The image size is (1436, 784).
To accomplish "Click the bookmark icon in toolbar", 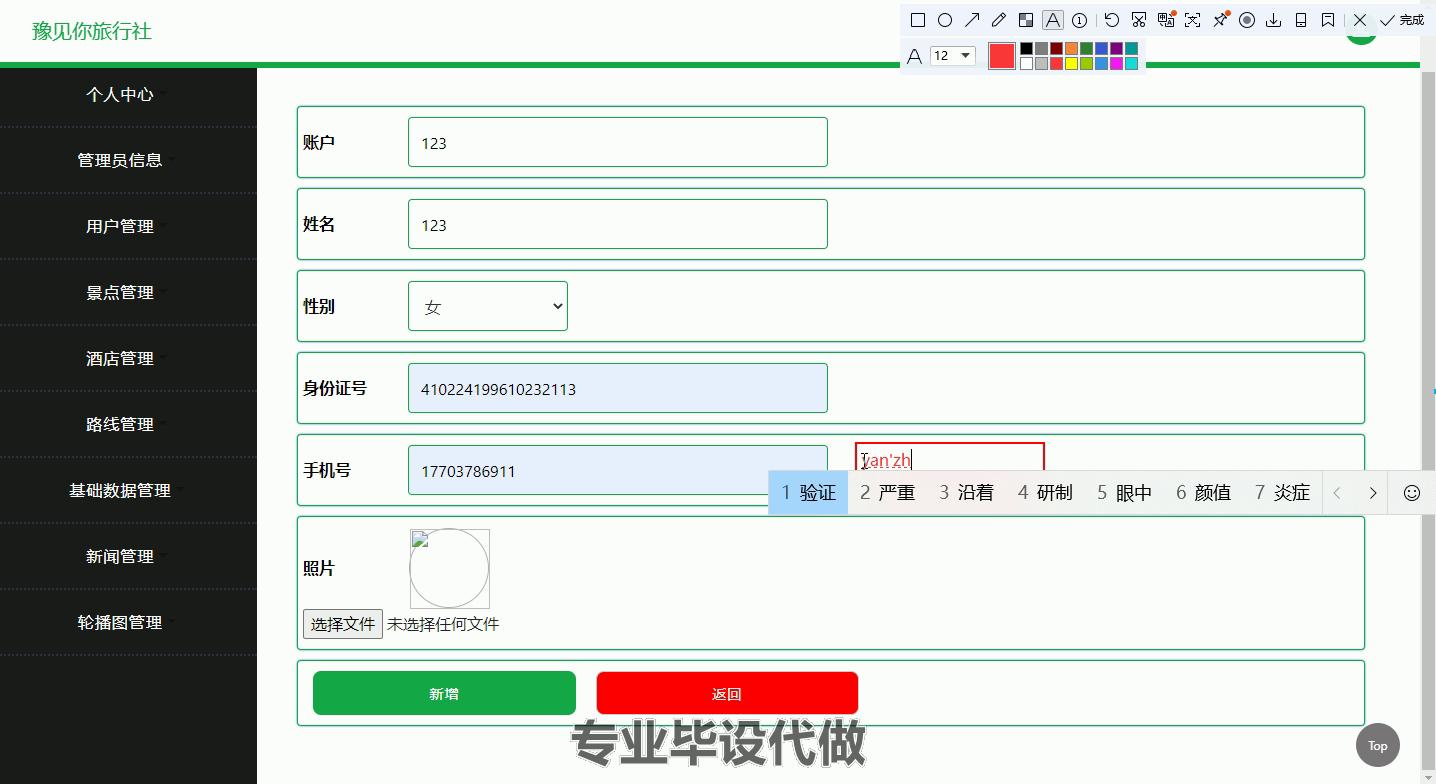I will pyautogui.click(x=1328, y=20).
